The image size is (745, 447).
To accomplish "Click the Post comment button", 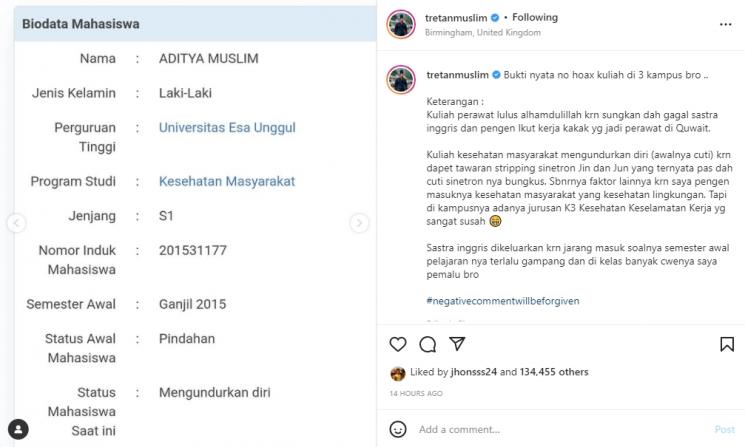I will coord(725,429).
